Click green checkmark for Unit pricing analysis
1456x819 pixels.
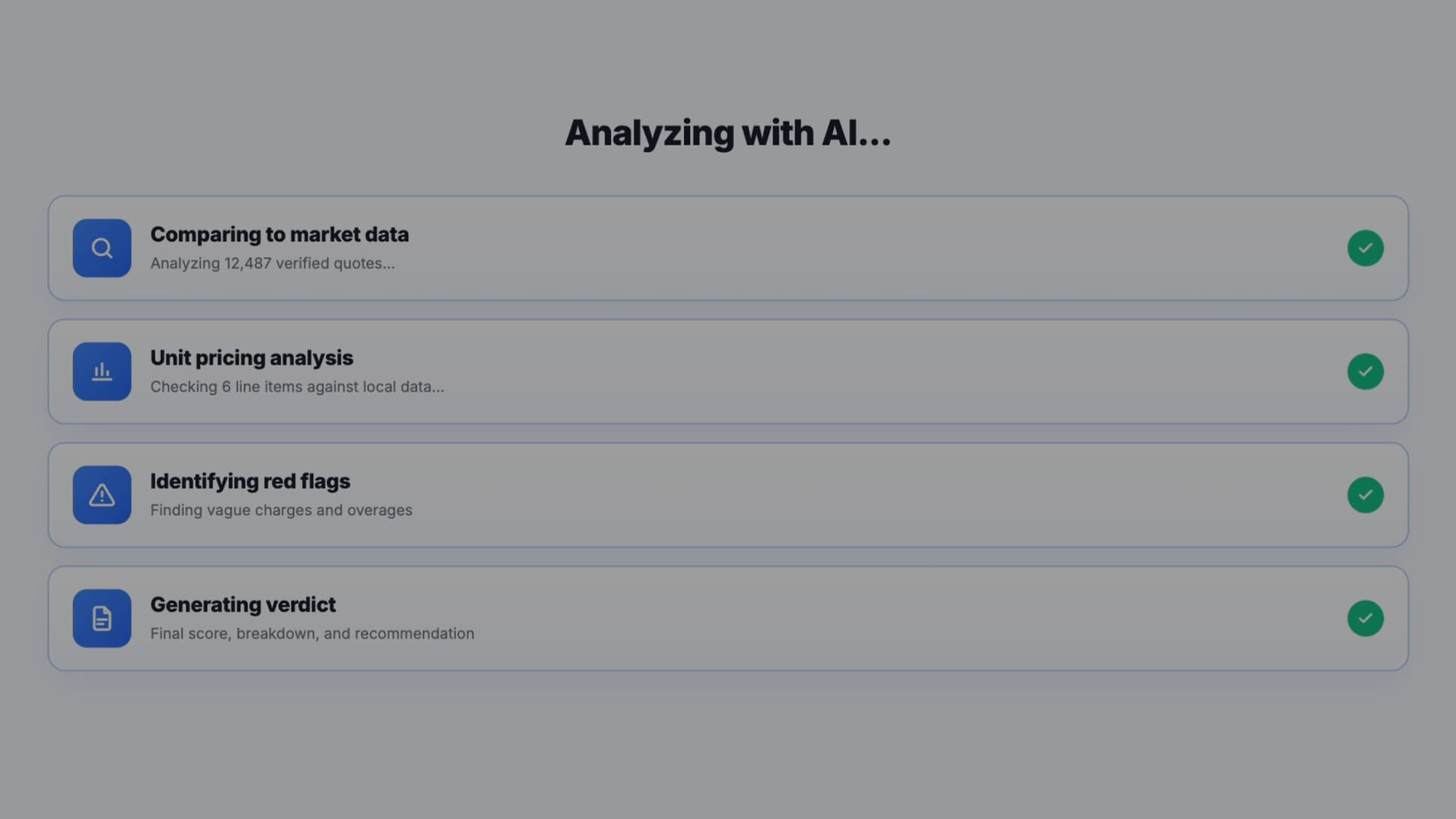point(1365,372)
